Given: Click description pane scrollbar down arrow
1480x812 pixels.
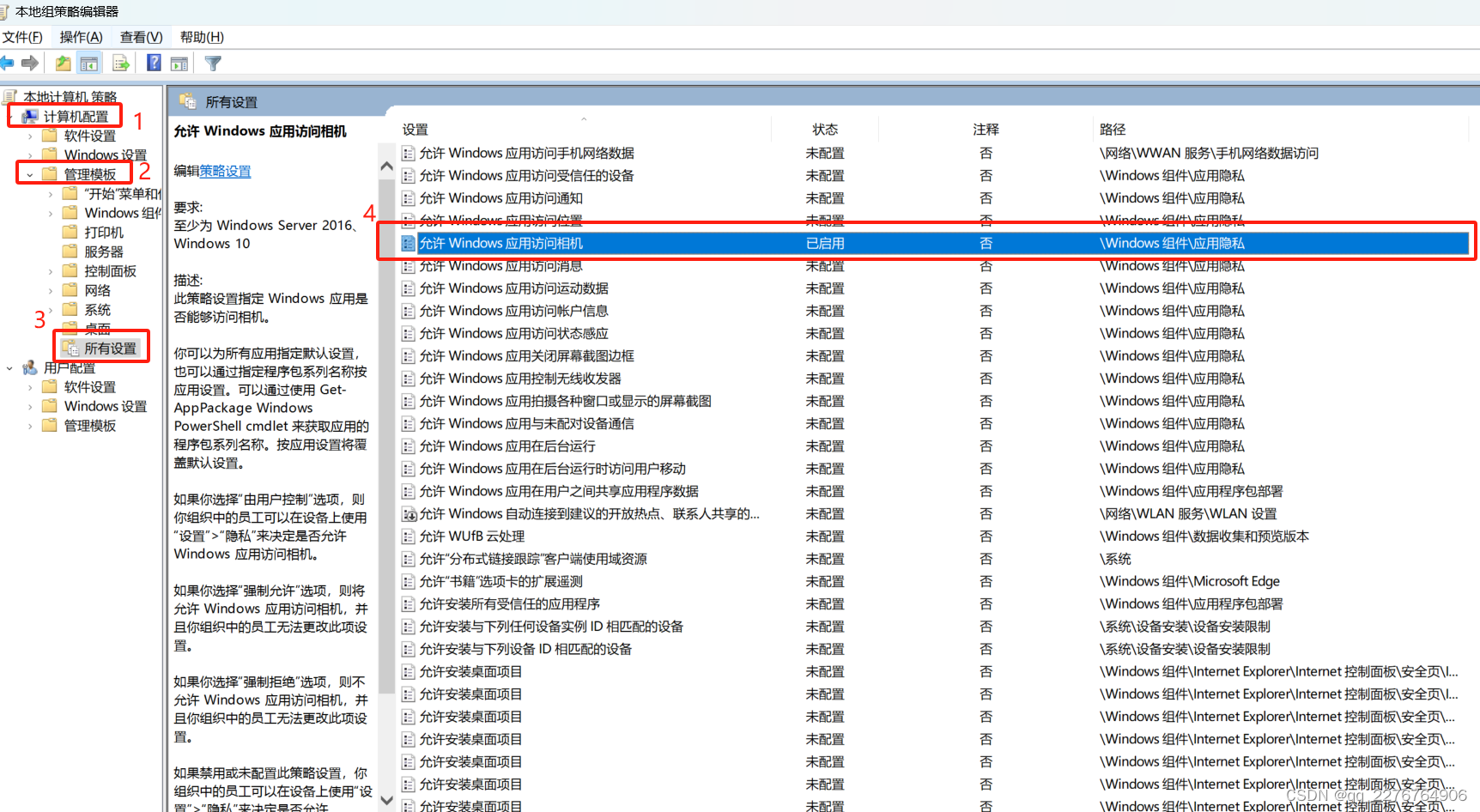Looking at the screenshot, I should tap(386, 800).
